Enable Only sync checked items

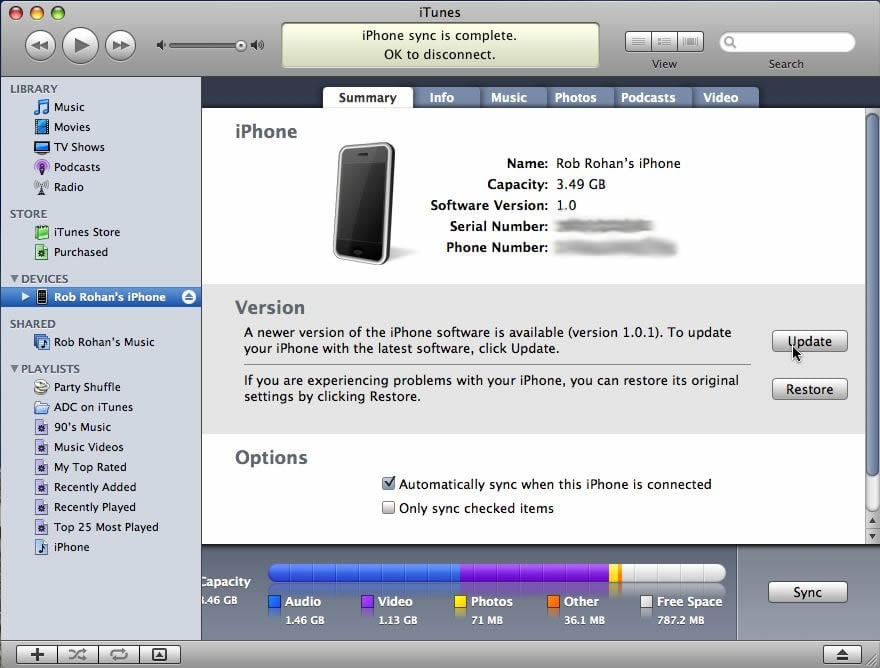click(x=388, y=507)
